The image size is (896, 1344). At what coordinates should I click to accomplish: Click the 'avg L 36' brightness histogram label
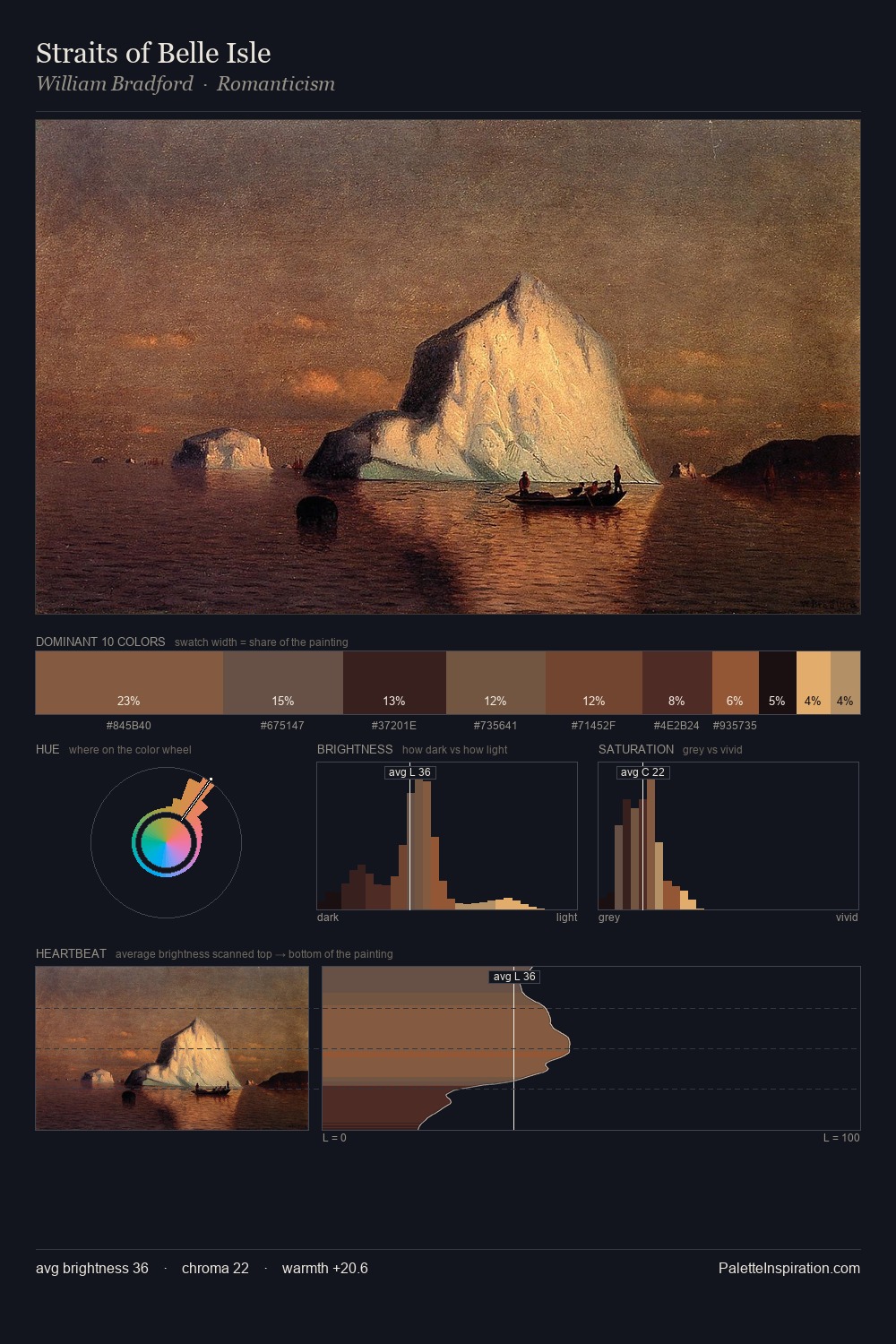pos(410,772)
